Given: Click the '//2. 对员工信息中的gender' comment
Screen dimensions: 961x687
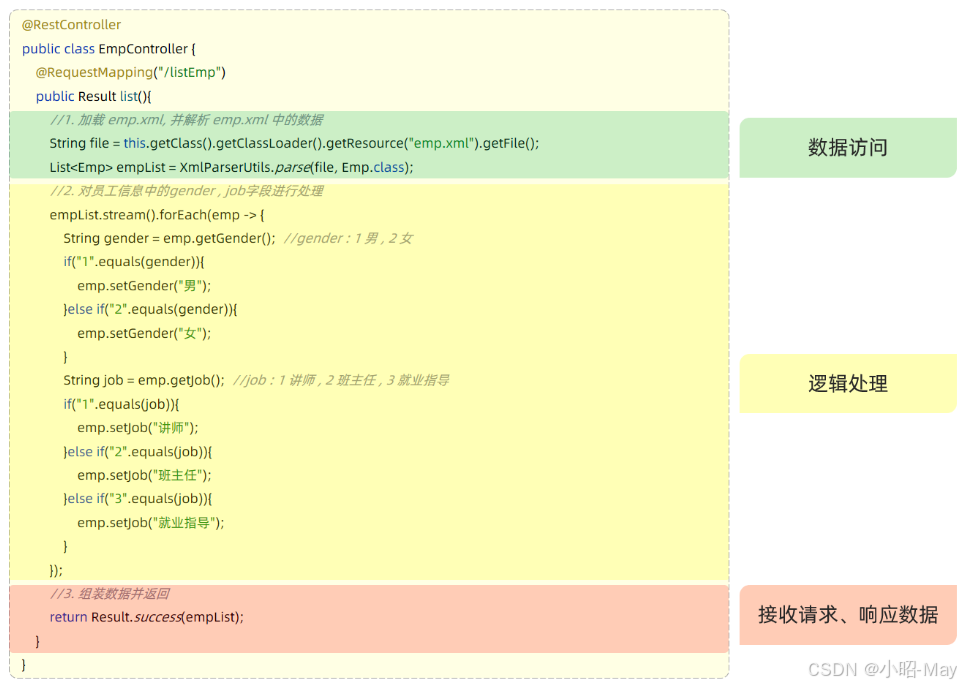Looking at the screenshot, I should coord(186,191).
